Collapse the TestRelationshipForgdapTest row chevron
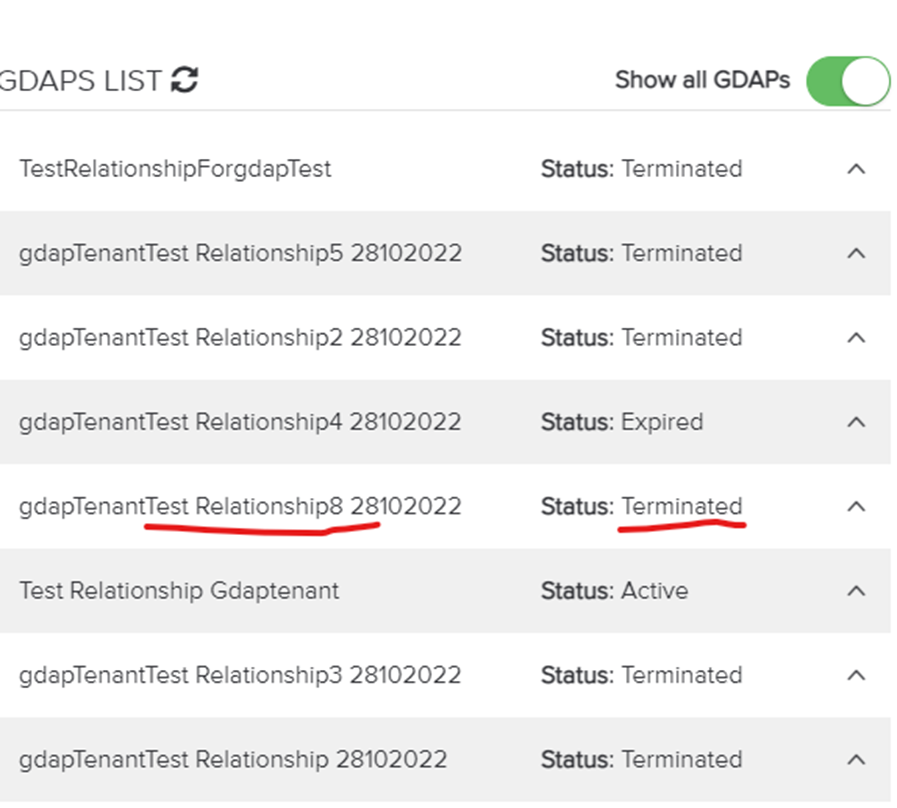897x808 pixels. [857, 168]
